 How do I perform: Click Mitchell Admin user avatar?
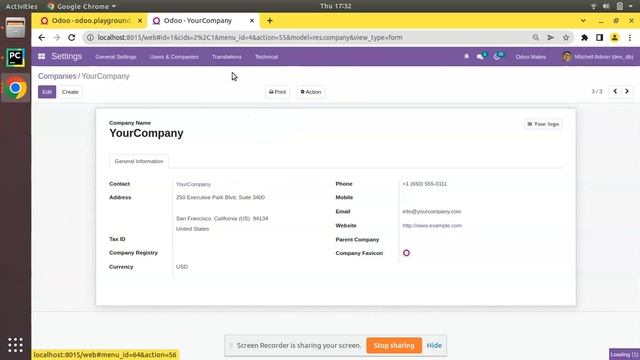(x=567, y=56)
